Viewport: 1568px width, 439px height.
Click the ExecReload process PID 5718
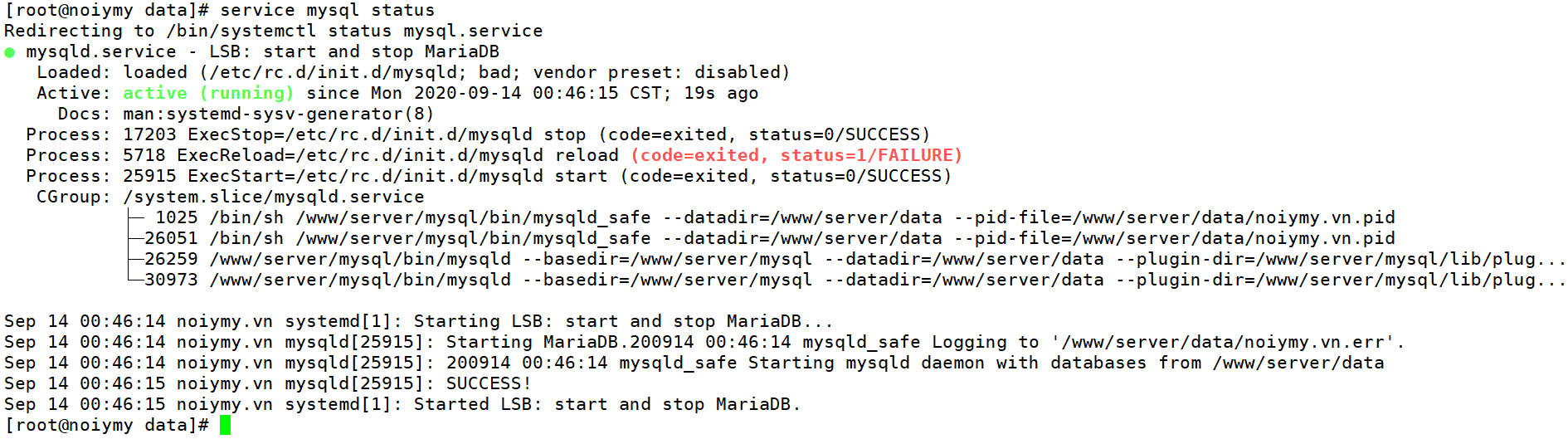pyautogui.click(x=144, y=155)
